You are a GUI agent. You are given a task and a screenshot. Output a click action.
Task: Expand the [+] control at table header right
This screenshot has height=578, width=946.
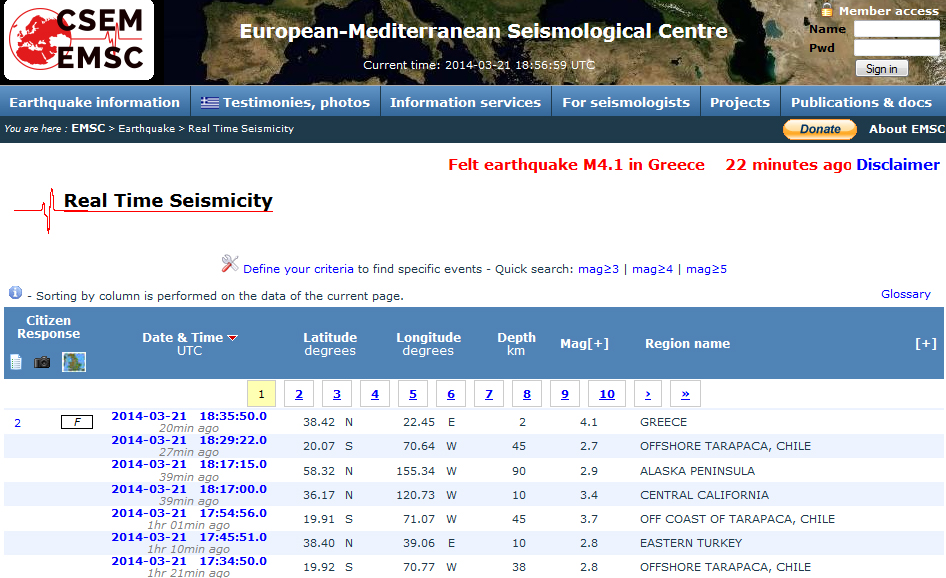pos(926,344)
